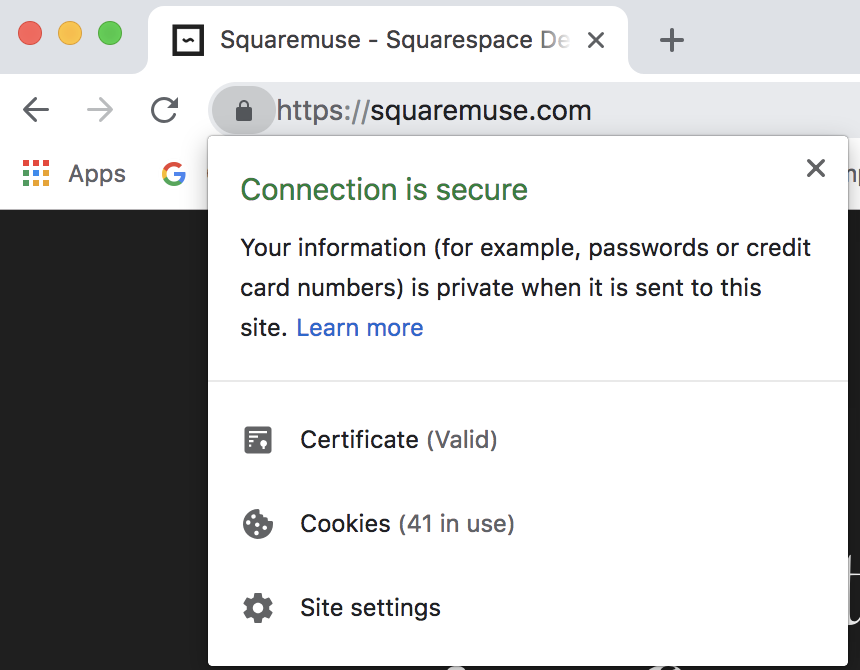
Task: Maximize window with green button
Action: tap(110, 33)
